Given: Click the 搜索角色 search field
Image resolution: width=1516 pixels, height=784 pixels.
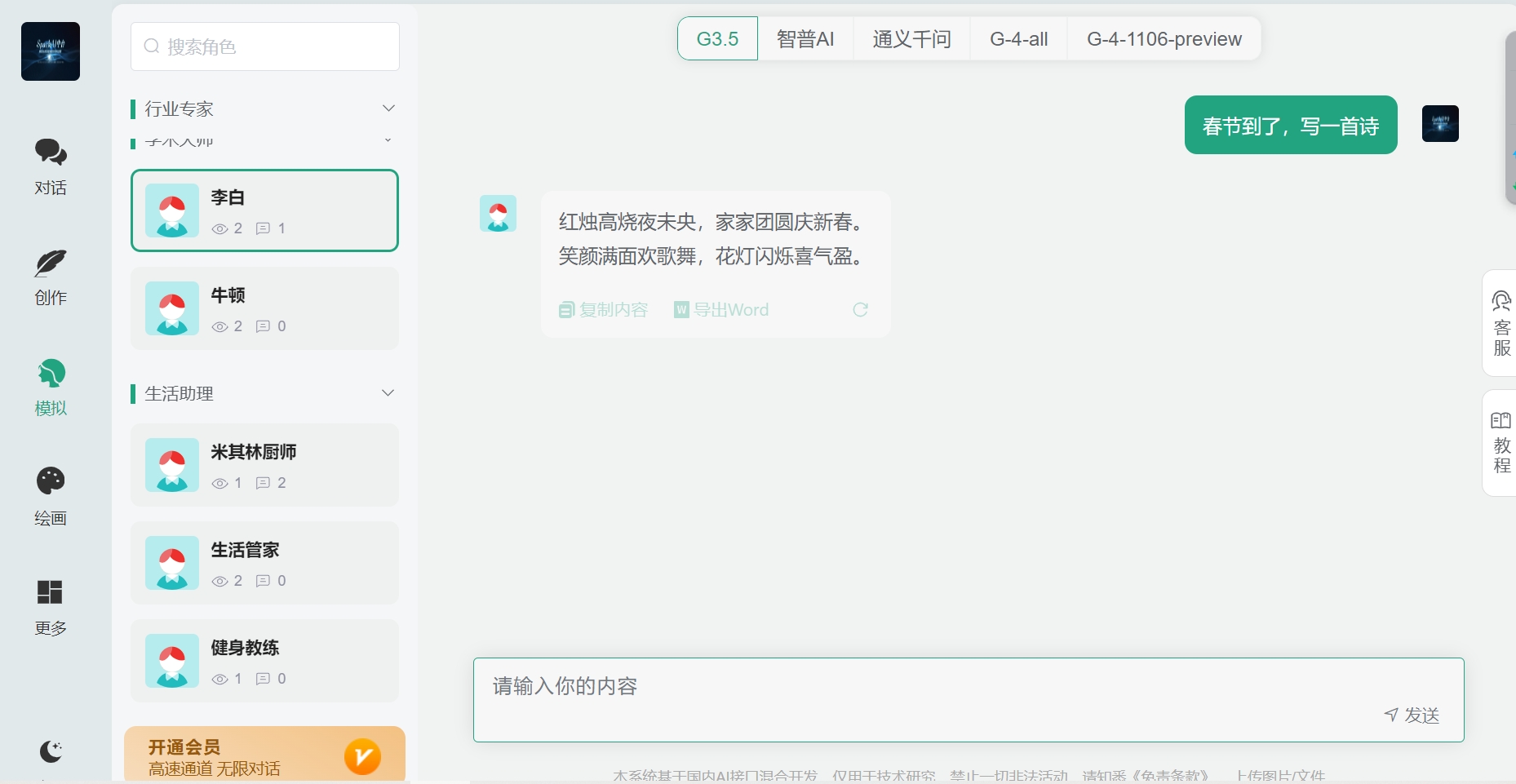Looking at the screenshot, I should (265, 47).
